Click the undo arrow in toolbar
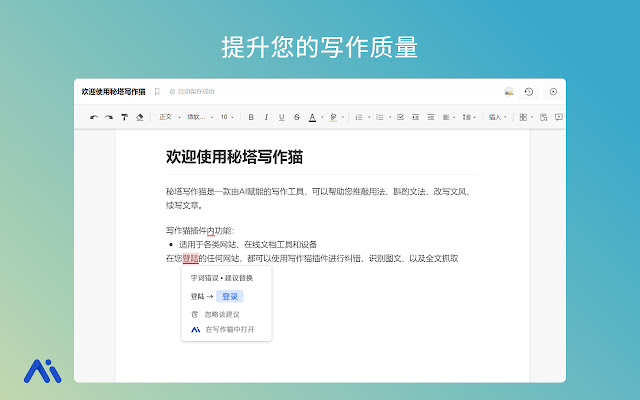The height and width of the screenshot is (400, 640). 94,118
